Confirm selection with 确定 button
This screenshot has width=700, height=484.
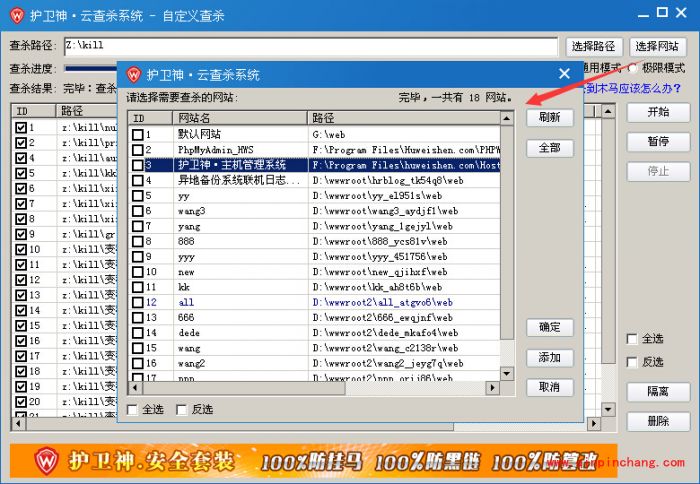click(x=549, y=327)
